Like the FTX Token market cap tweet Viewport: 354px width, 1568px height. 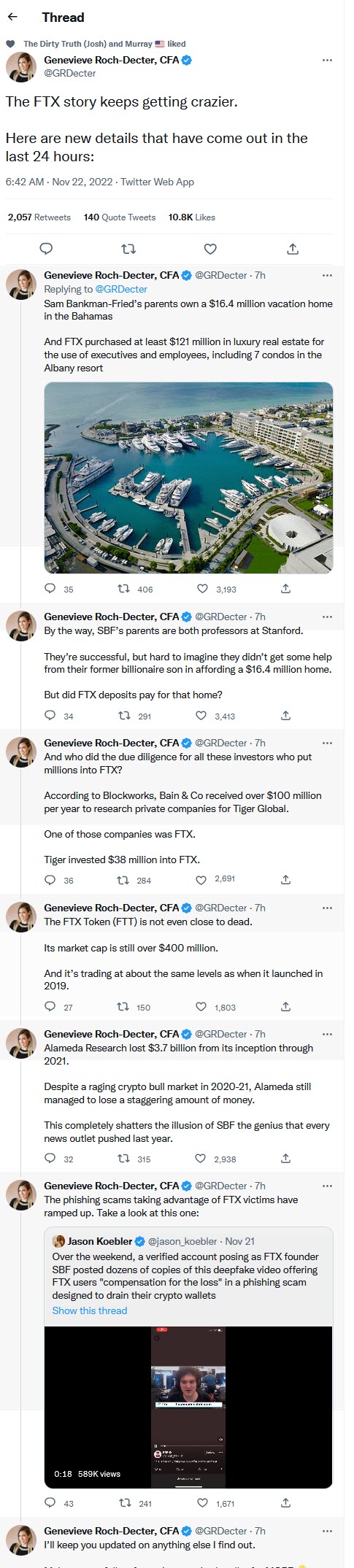click(x=201, y=1007)
